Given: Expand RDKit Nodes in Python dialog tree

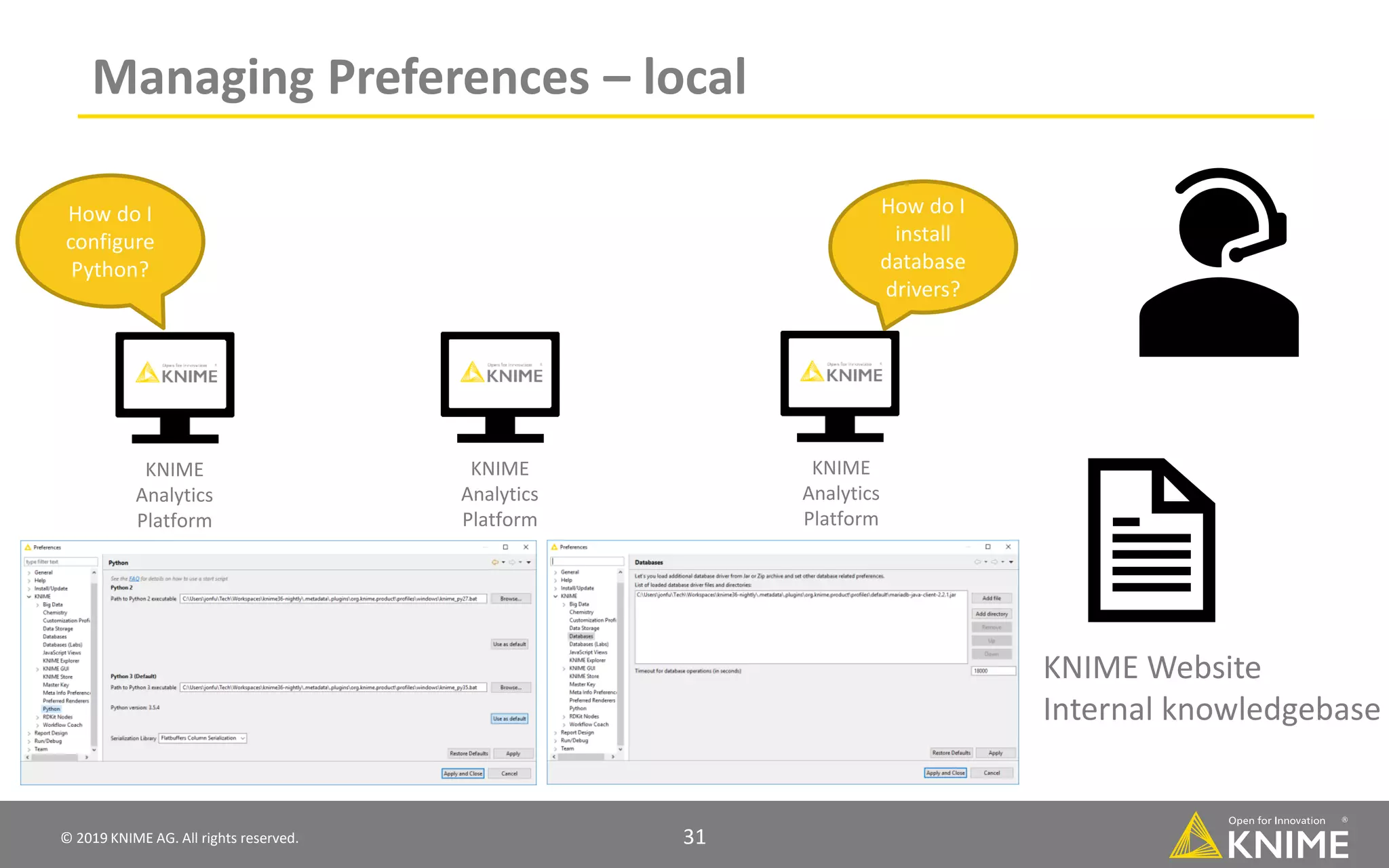Looking at the screenshot, I should coord(37,717).
